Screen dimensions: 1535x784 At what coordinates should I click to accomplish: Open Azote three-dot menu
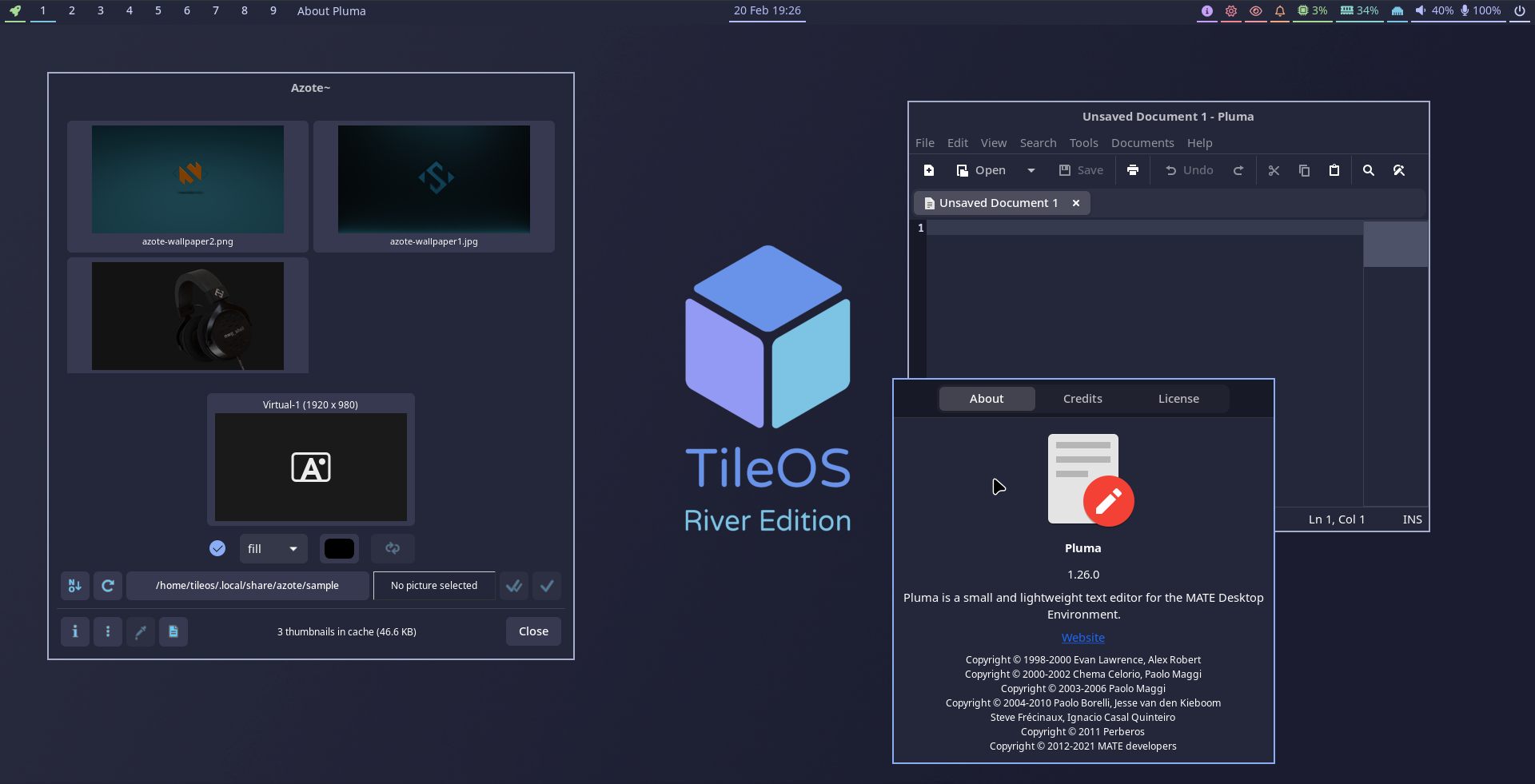click(108, 631)
